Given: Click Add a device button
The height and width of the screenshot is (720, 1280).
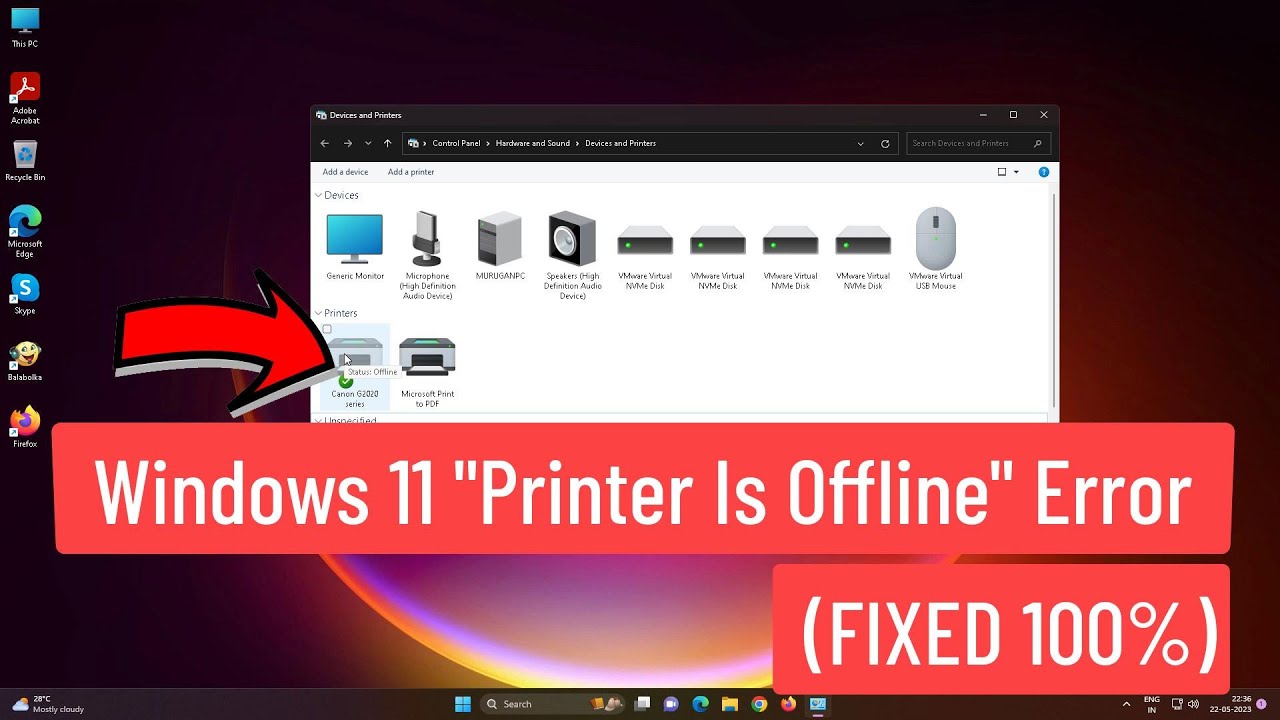Looking at the screenshot, I should pos(345,172).
